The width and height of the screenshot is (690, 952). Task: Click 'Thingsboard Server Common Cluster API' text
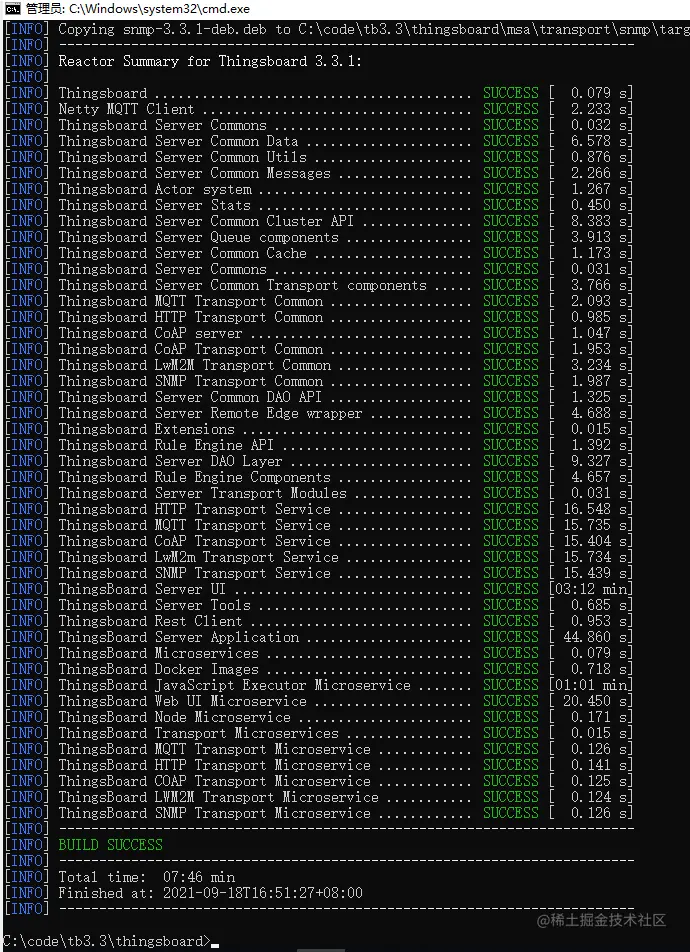pos(206,221)
